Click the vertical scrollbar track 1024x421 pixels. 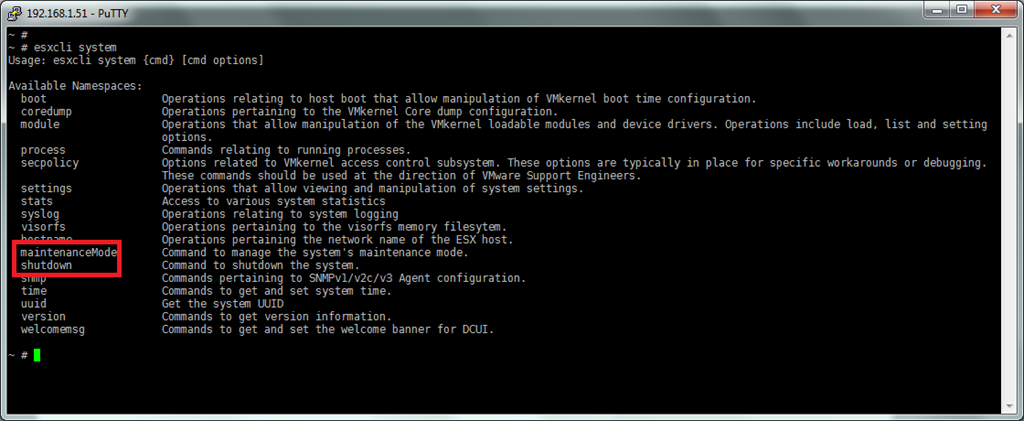[x=1011, y=220]
